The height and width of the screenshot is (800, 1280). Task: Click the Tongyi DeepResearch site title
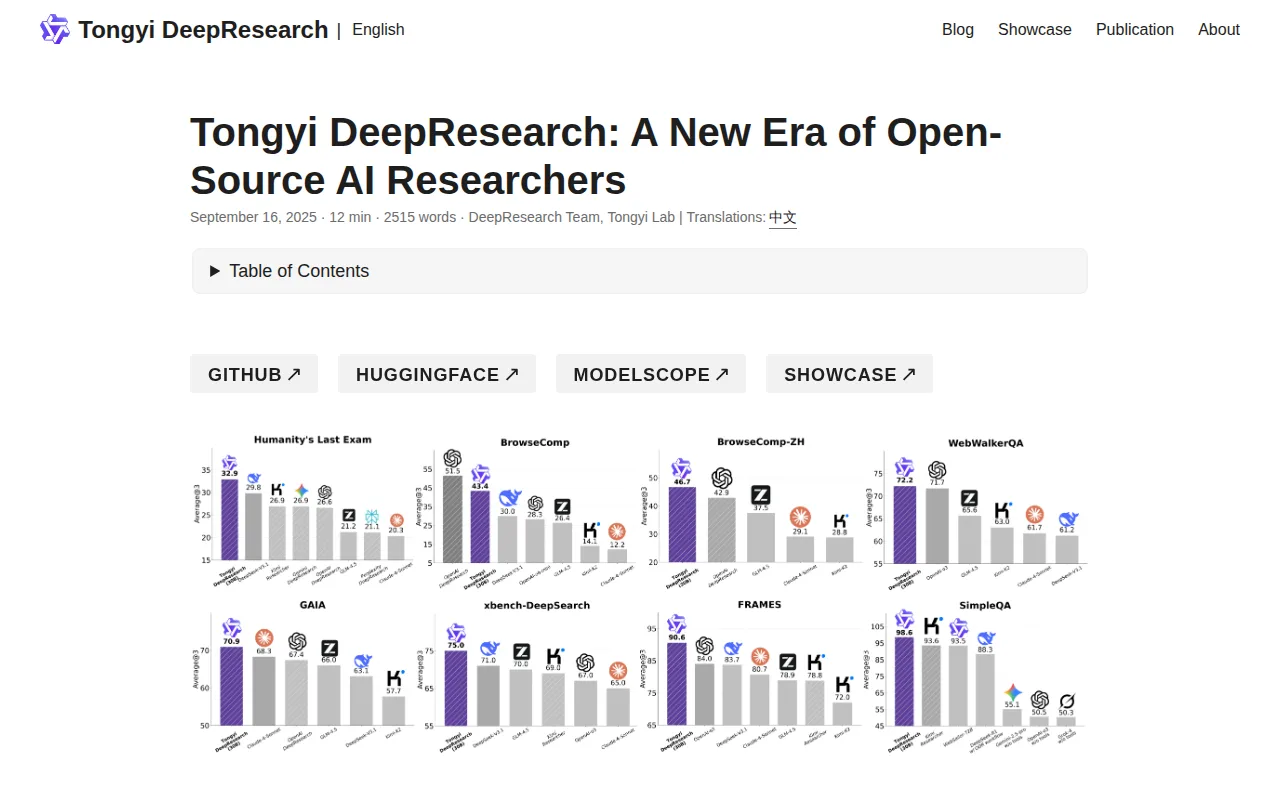(x=203, y=29)
